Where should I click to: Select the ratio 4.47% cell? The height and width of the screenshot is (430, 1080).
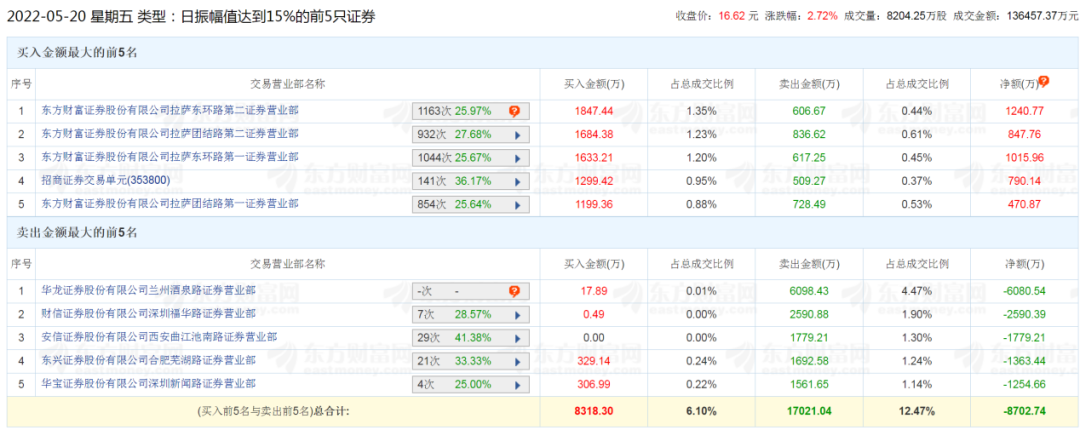click(x=917, y=291)
